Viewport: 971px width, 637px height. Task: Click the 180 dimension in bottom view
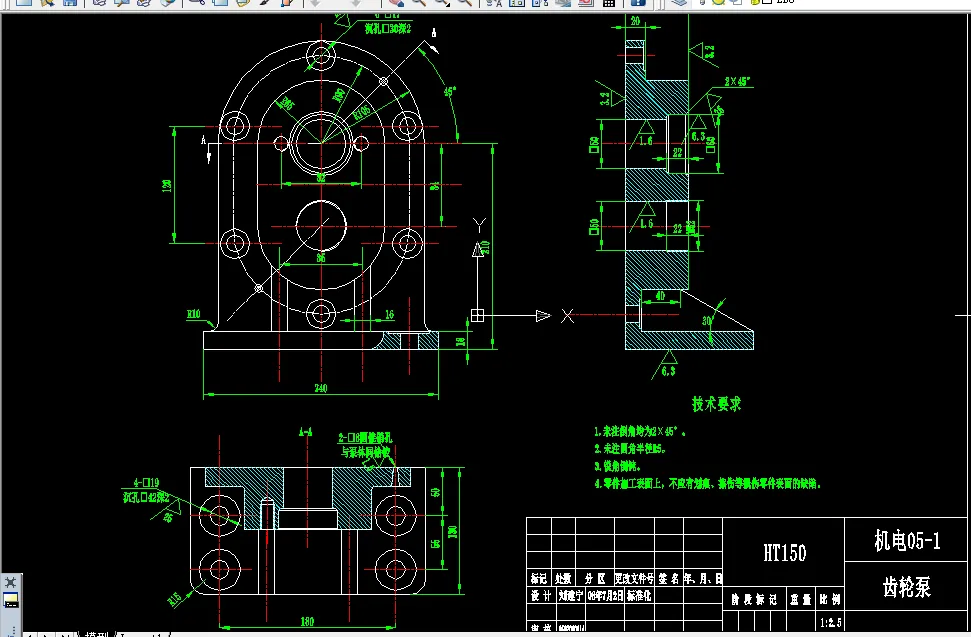[307, 621]
